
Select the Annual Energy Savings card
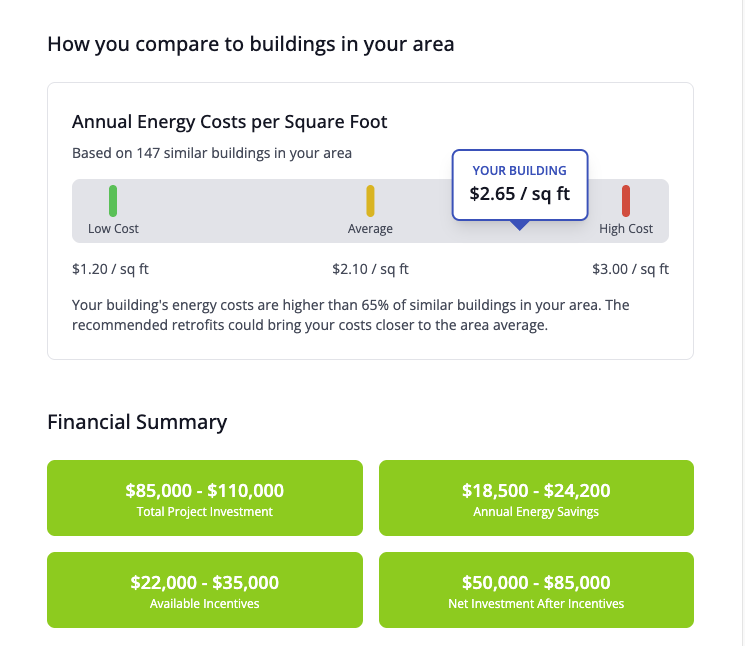click(535, 498)
